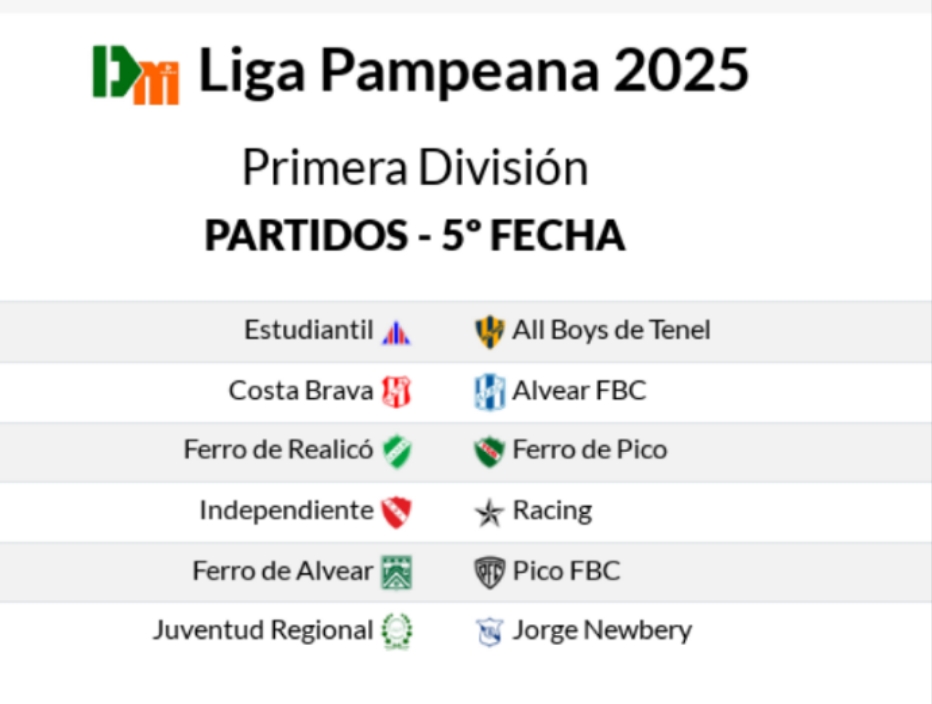The height and width of the screenshot is (704, 932).
Task: Open the Racing team name
Action: click(x=552, y=511)
